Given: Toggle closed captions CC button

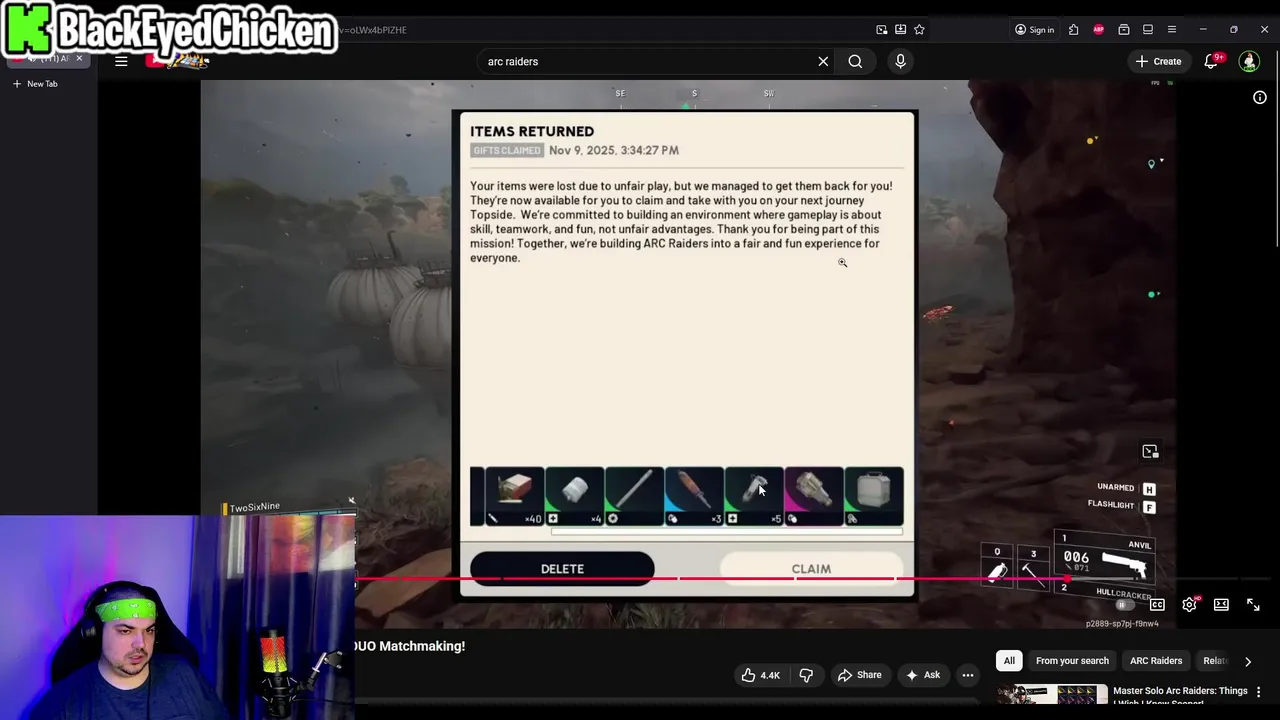Looking at the screenshot, I should pyautogui.click(x=1157, y=605).
